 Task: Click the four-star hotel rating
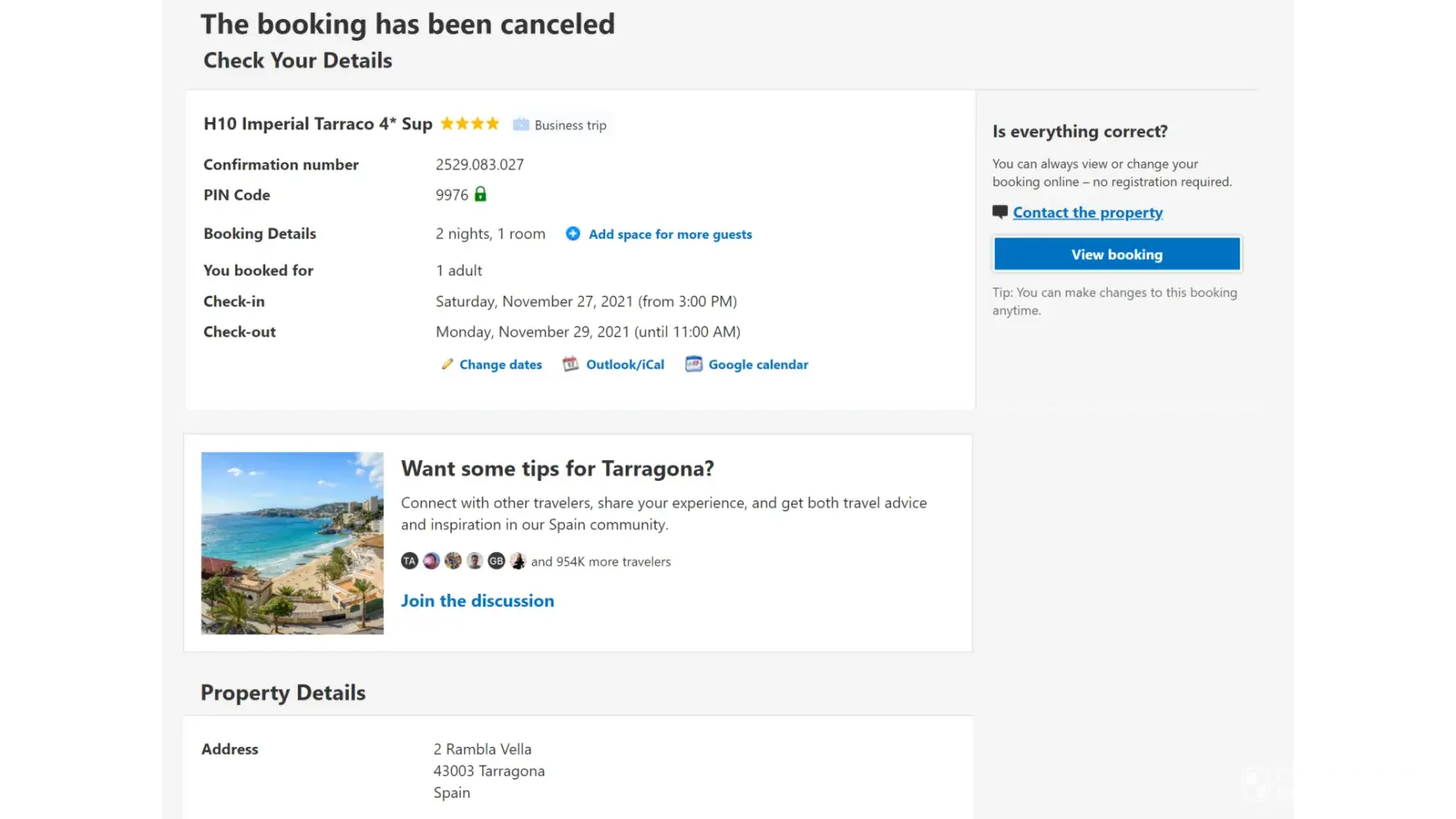point(470,124)
